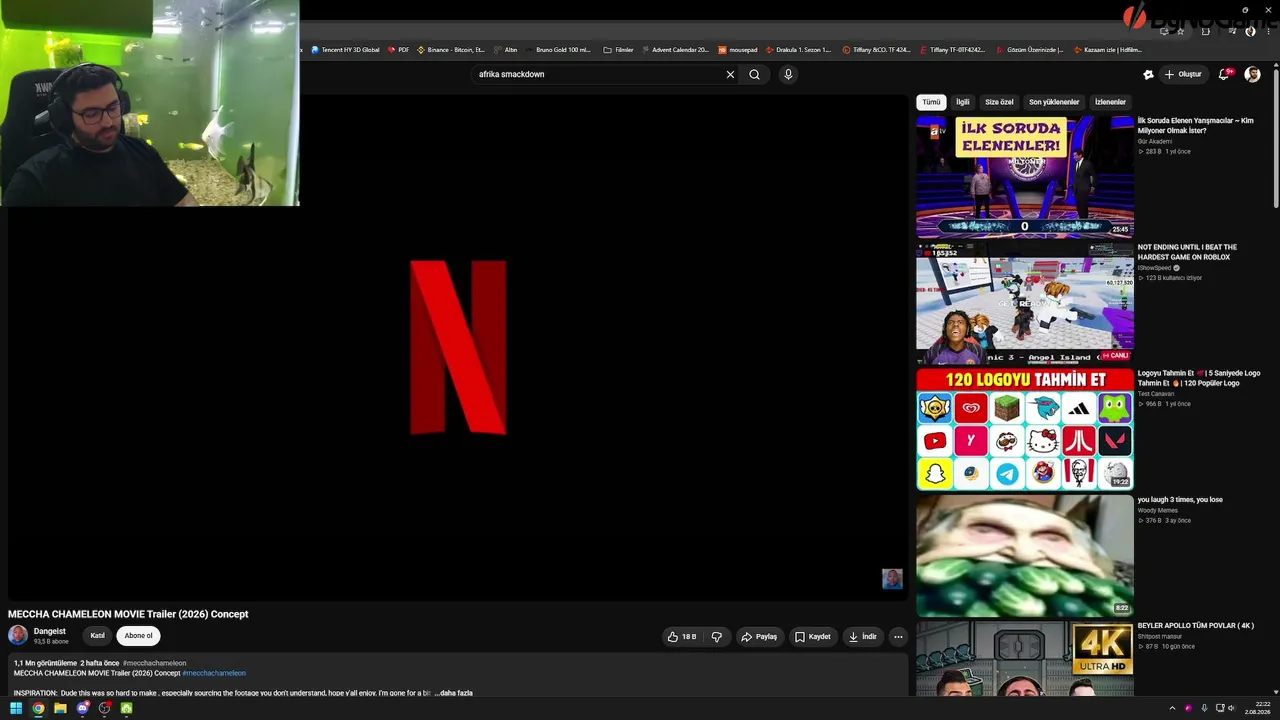
Task: Show hidden system tray icons
Action: 1172,708
